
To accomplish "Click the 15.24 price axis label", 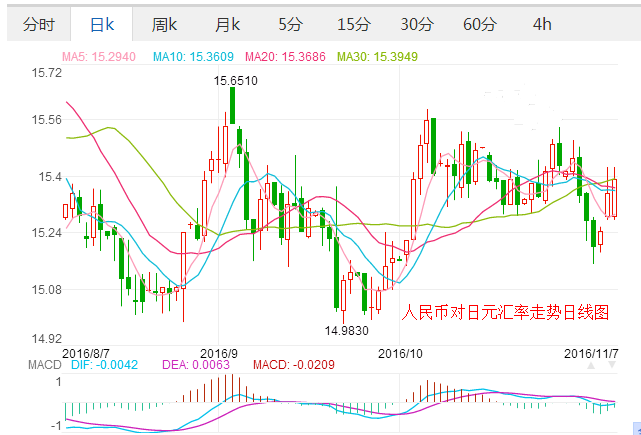I will tap(47, 233).
